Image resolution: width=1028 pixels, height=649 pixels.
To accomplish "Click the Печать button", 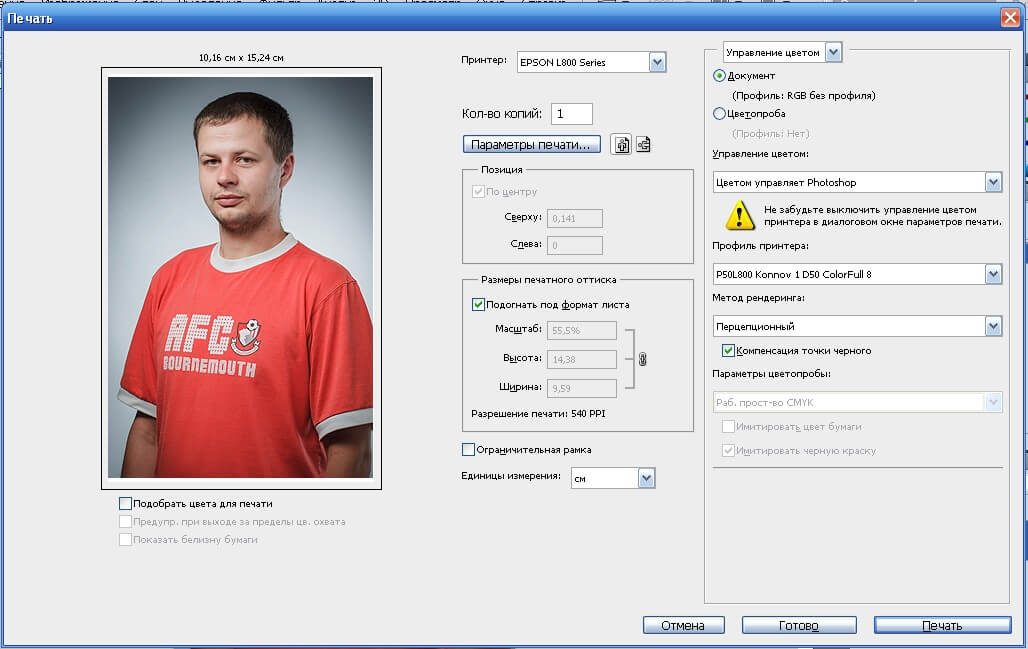I will pos(942,625).
